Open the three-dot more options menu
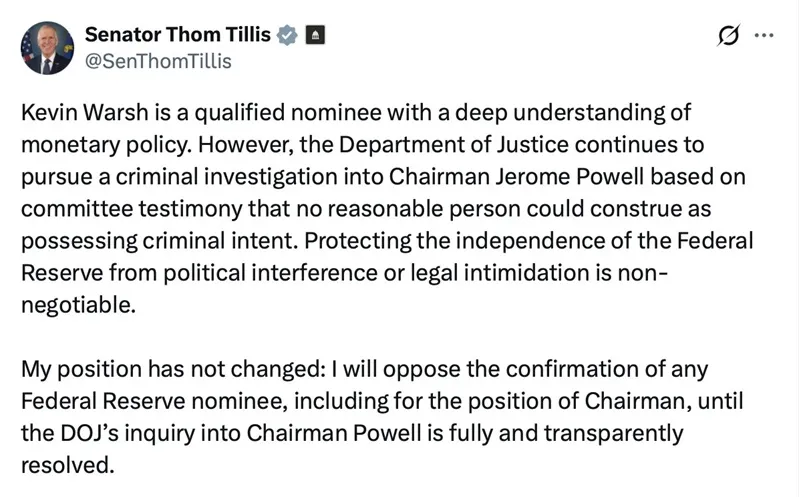Viewport: 799px width, 497px height. click(x=763, y=35)
